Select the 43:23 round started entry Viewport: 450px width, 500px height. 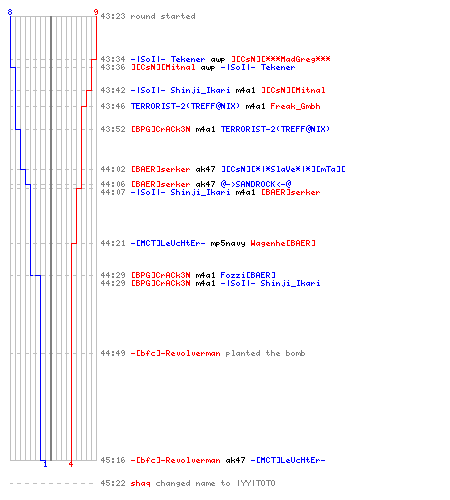[148, 16]
